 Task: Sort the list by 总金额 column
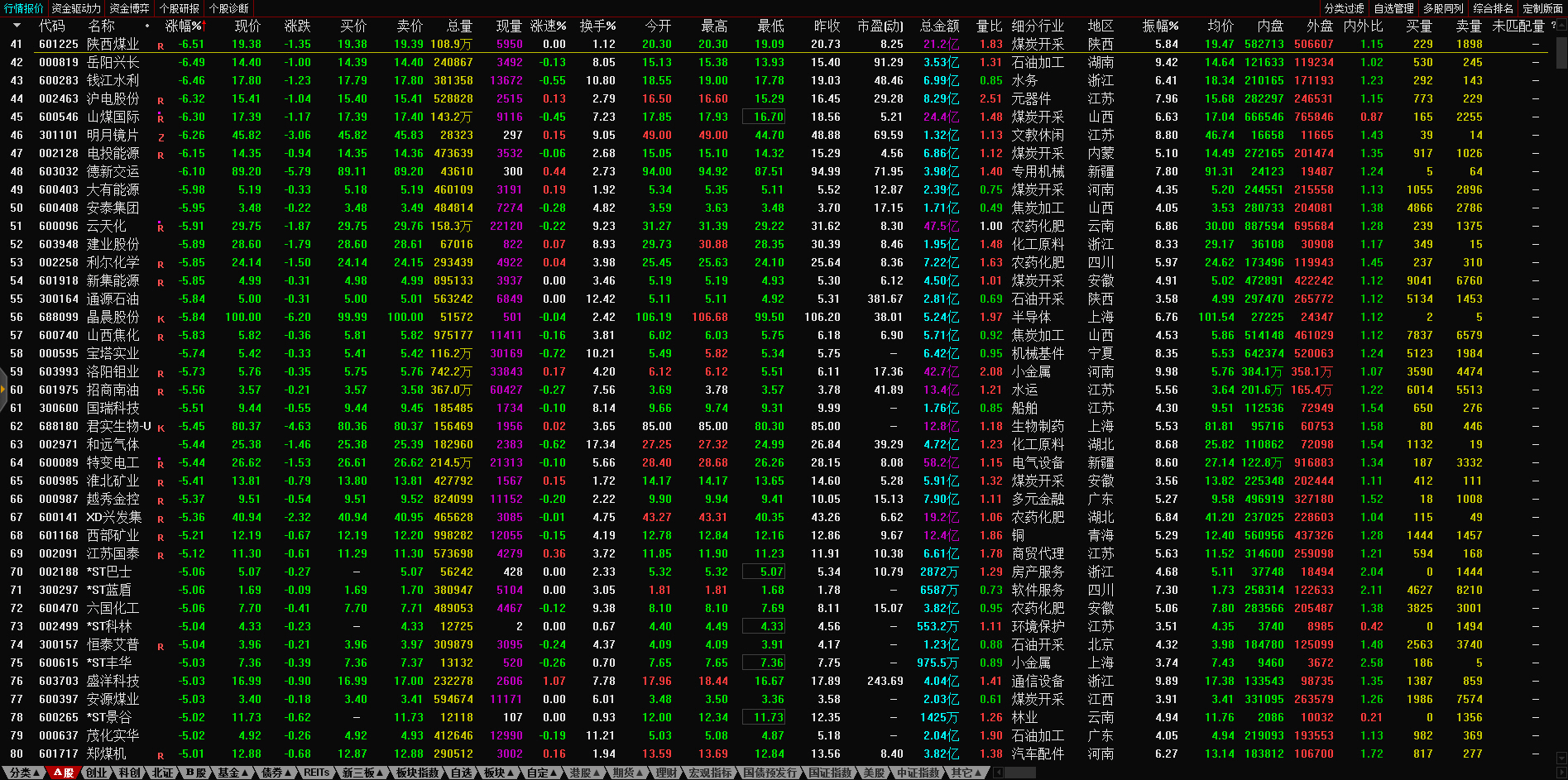[x=939, y=26]
